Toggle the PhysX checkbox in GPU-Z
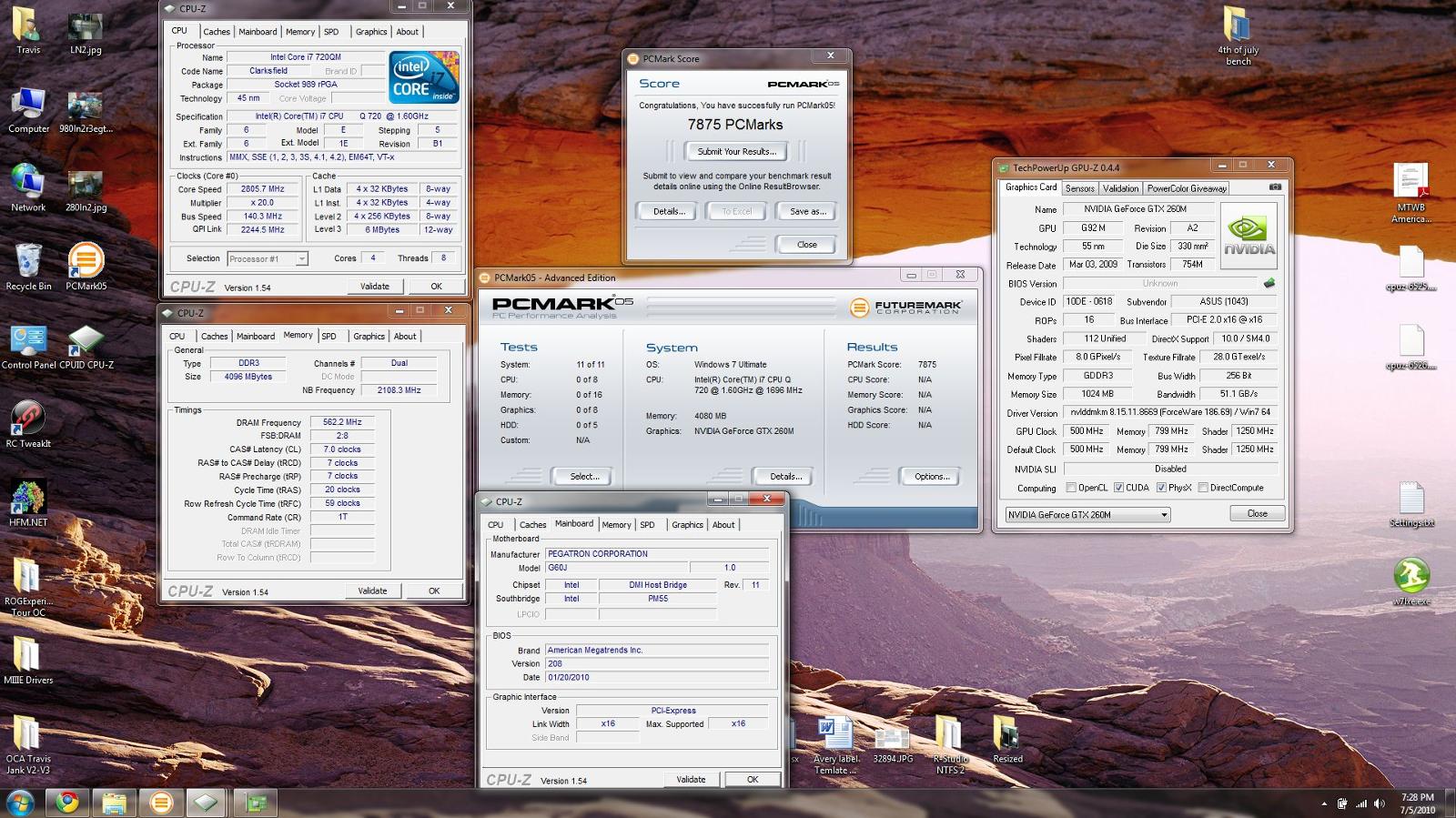 coord(1161,488)
